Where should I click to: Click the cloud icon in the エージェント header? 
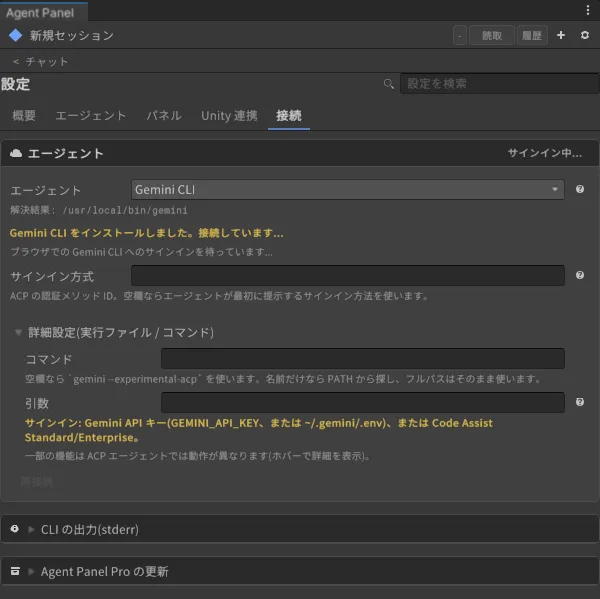[x=16, y=153]
